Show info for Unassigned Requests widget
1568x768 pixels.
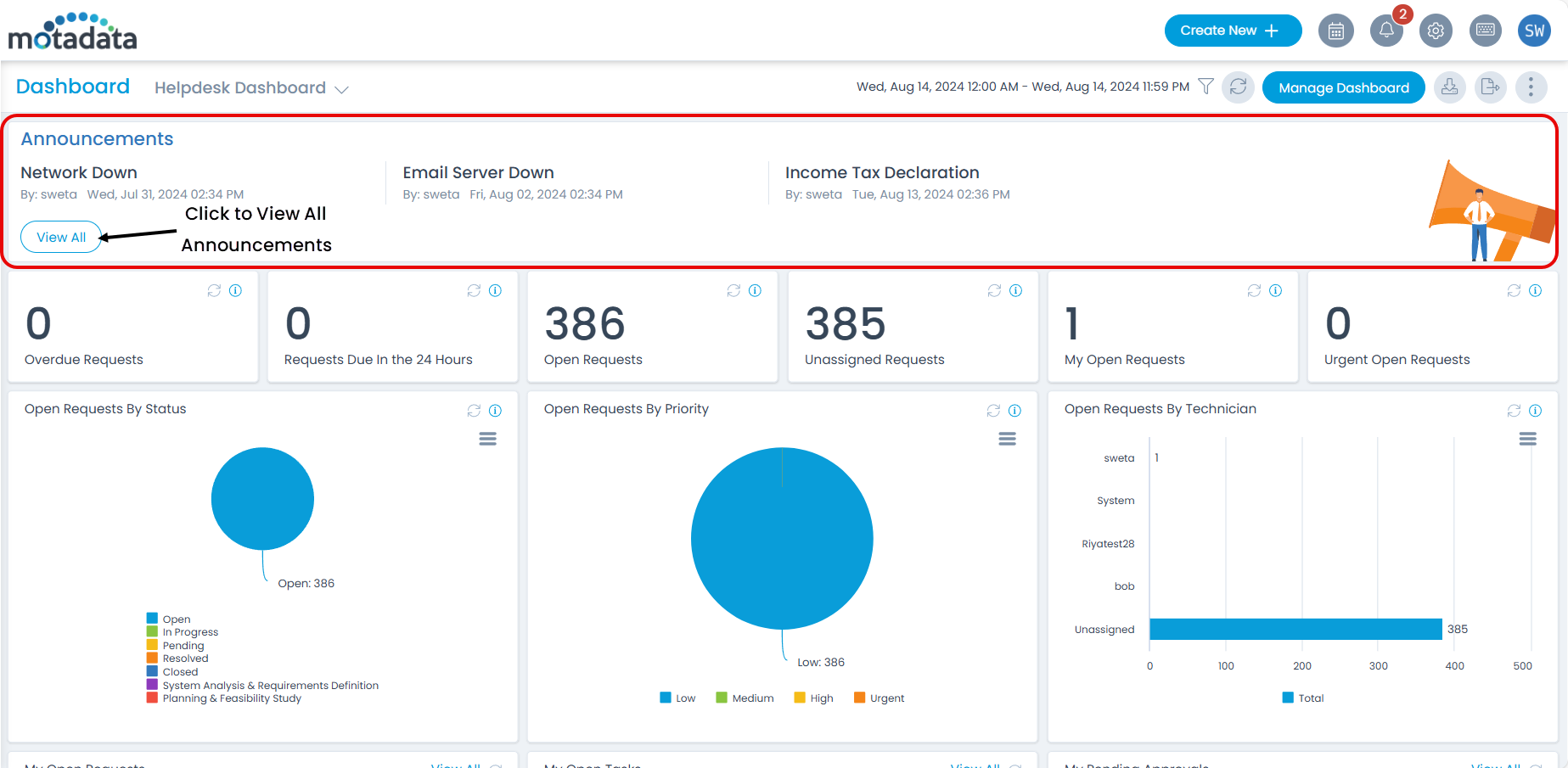pos(1015,290)
